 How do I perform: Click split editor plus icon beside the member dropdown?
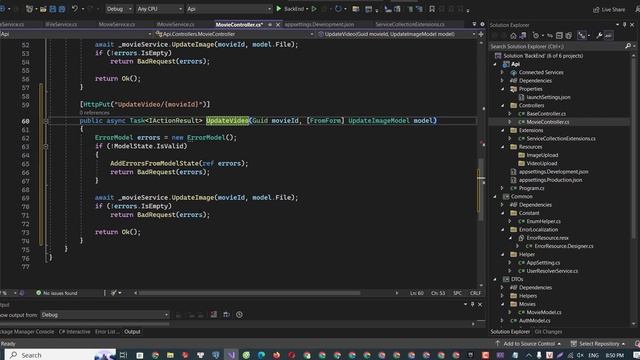click(481, 34)
